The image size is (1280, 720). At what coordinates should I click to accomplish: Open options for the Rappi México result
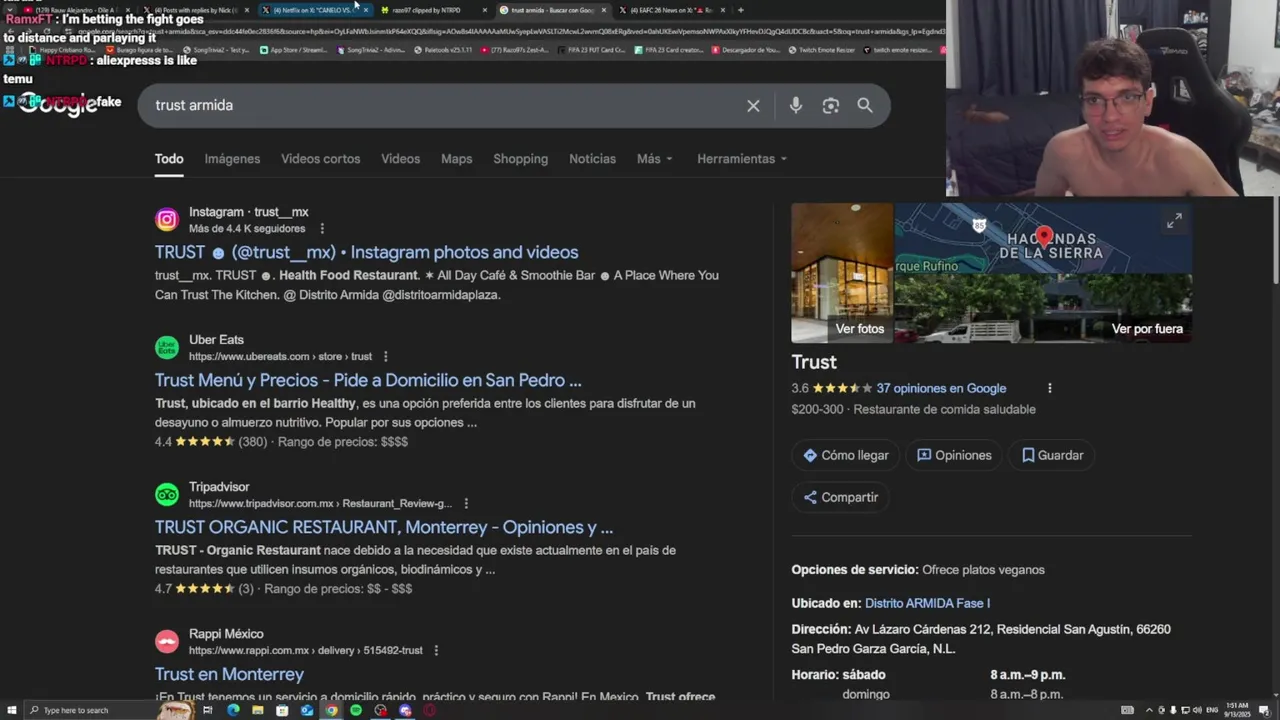436,650
